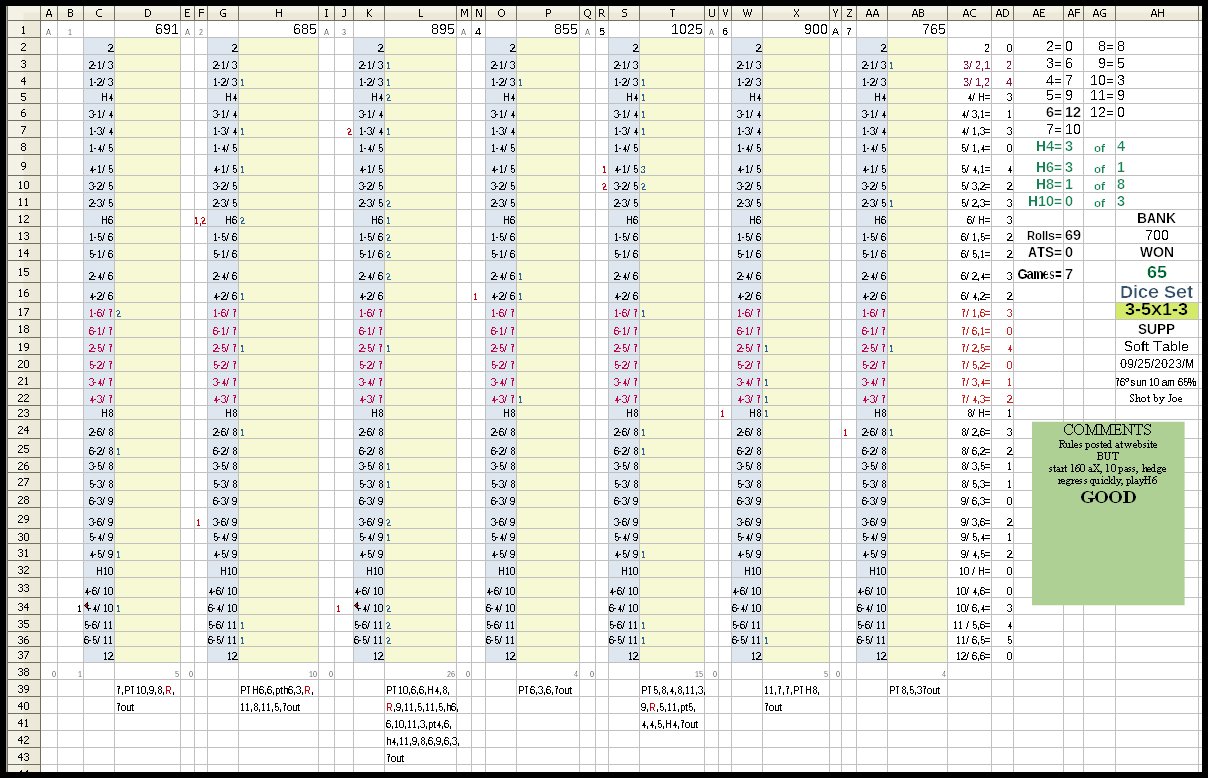Click the GOOD text in comments box
This screenshot has height=778, width=1208.
pos(1108,497)
